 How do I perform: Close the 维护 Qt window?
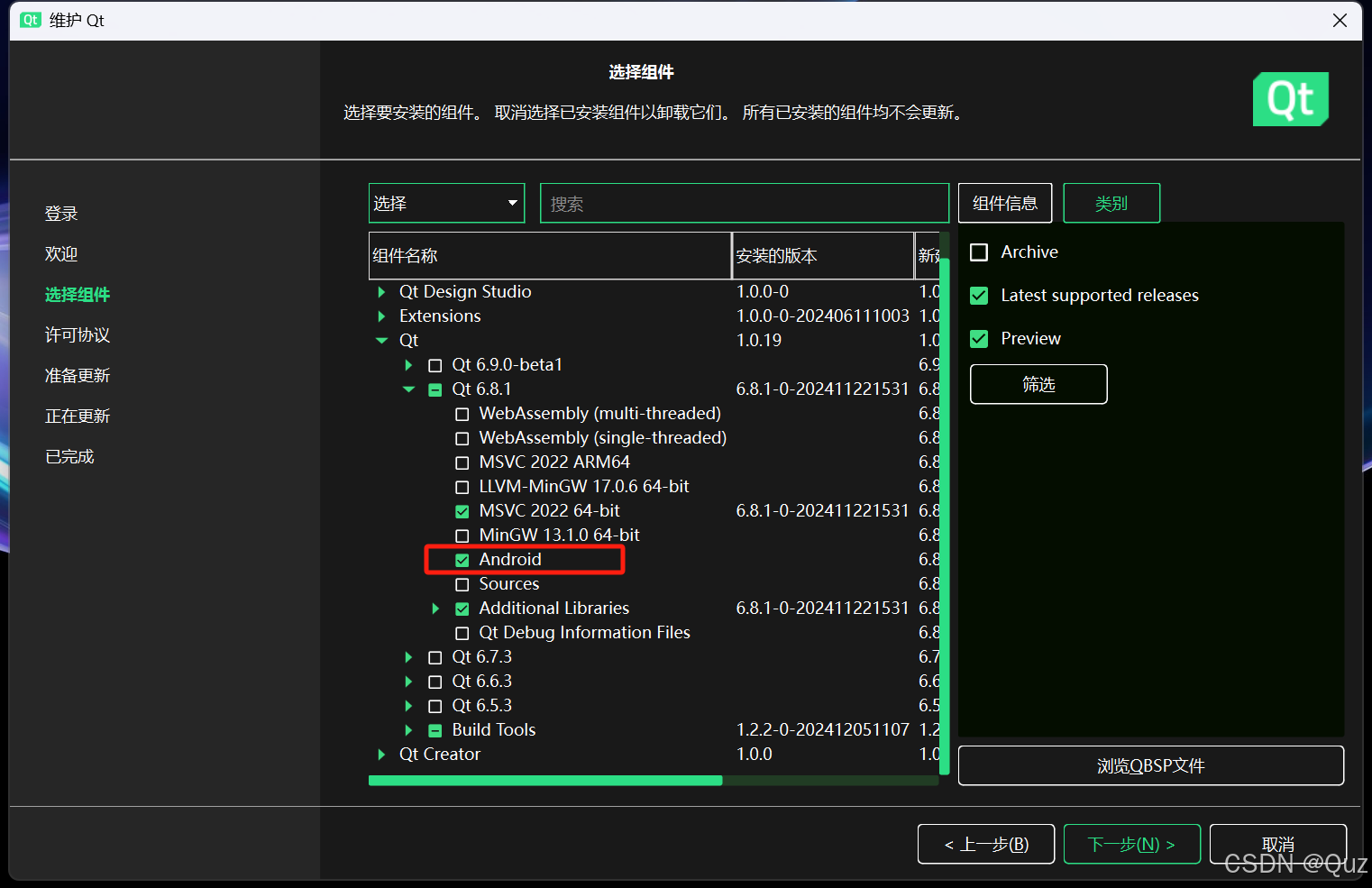1340,20
